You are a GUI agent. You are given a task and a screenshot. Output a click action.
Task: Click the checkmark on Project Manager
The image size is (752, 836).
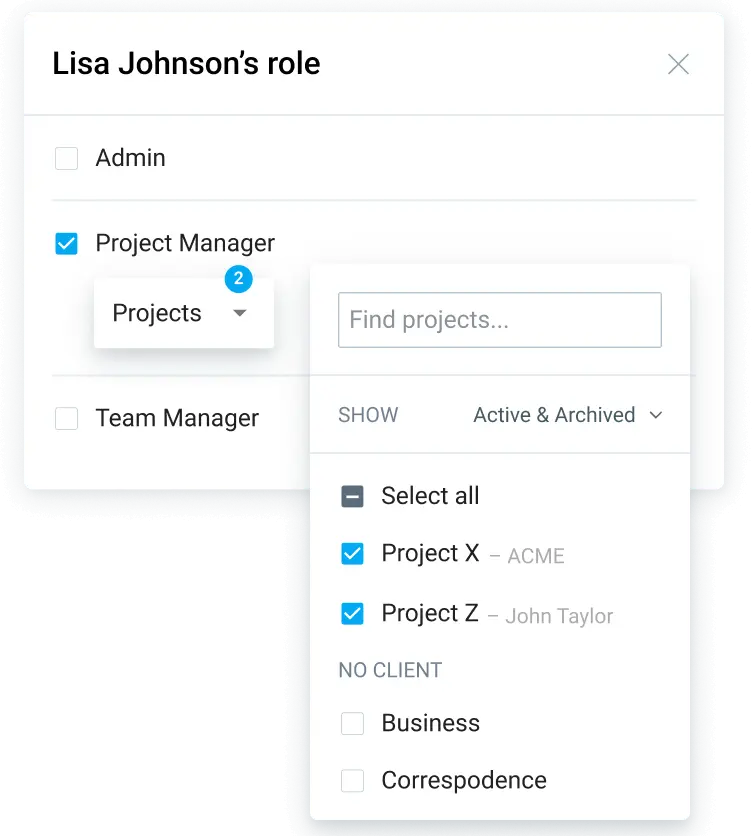66,243
